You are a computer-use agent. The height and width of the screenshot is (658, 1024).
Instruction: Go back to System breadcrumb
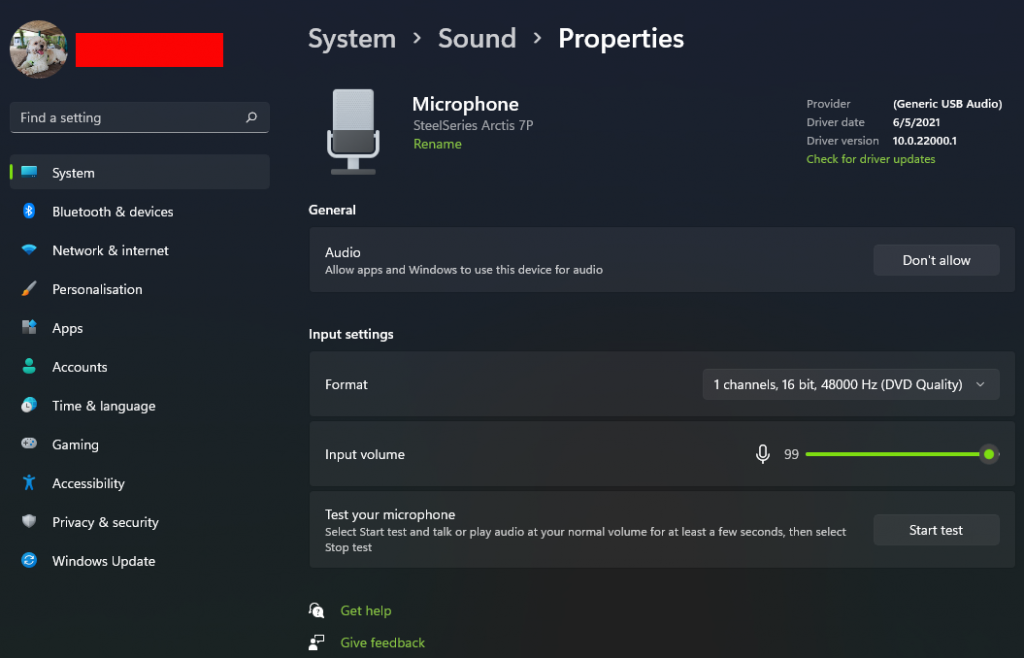tap(352, 39)
